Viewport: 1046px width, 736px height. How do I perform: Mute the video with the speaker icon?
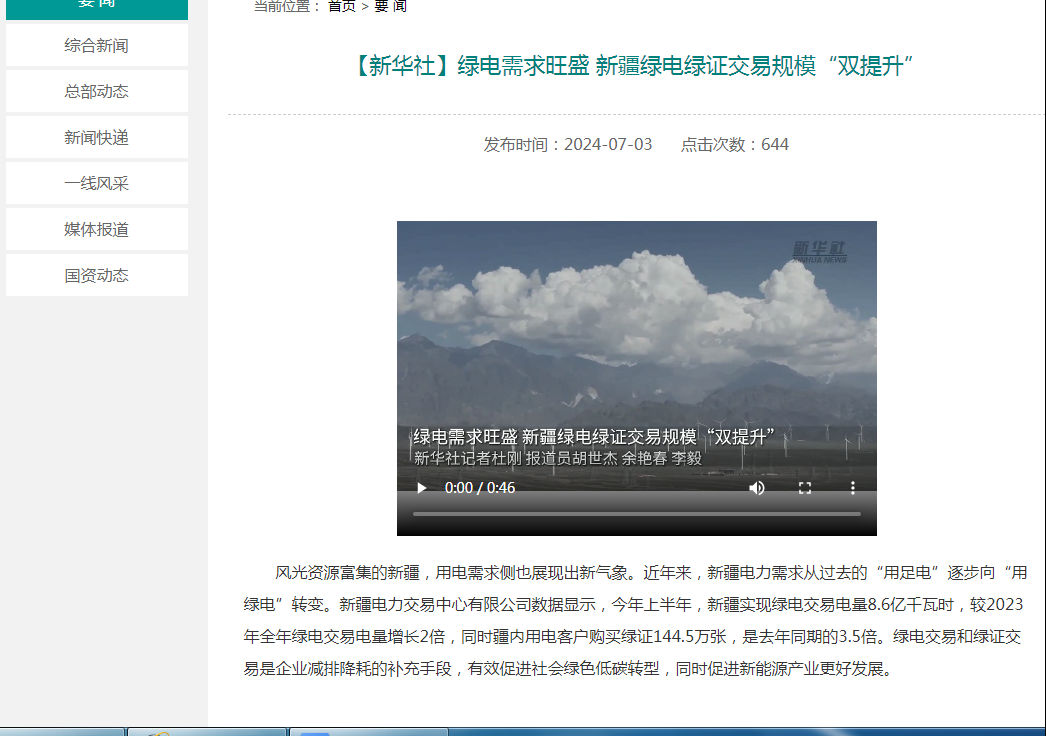tap(756, 488)
